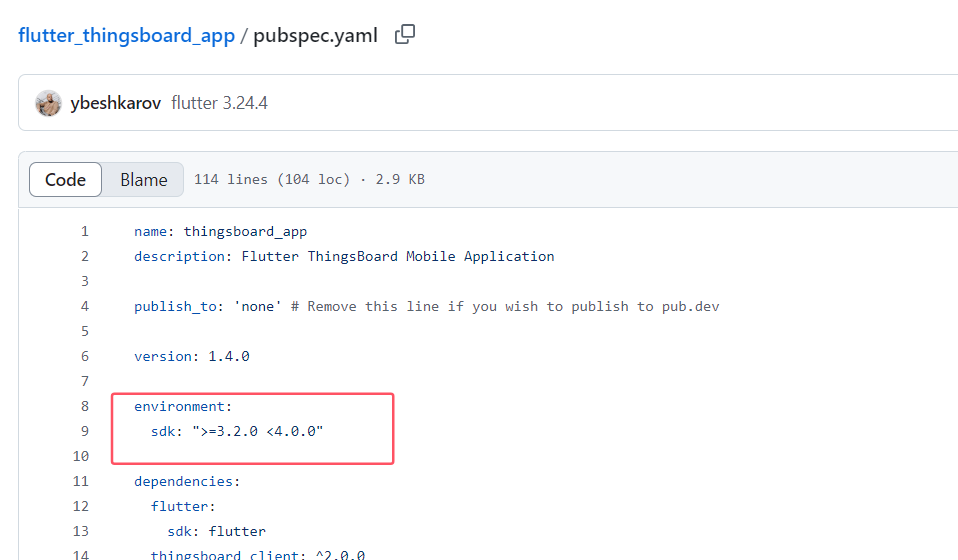Switch to the Code view tab
This screenshot has width=958, height=560.
[x=65, y=180]
